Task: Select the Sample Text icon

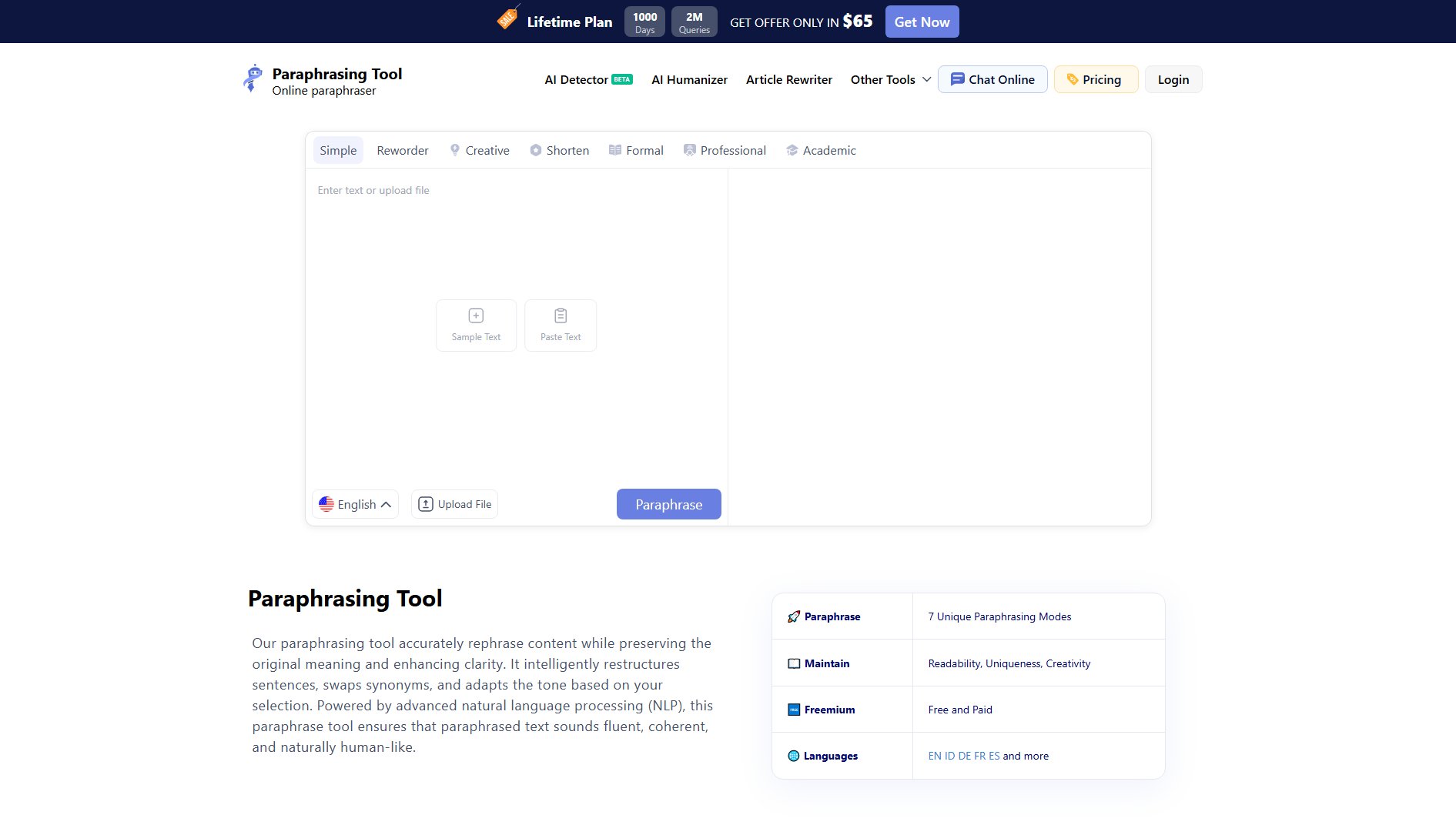Action: click(476, 315)
